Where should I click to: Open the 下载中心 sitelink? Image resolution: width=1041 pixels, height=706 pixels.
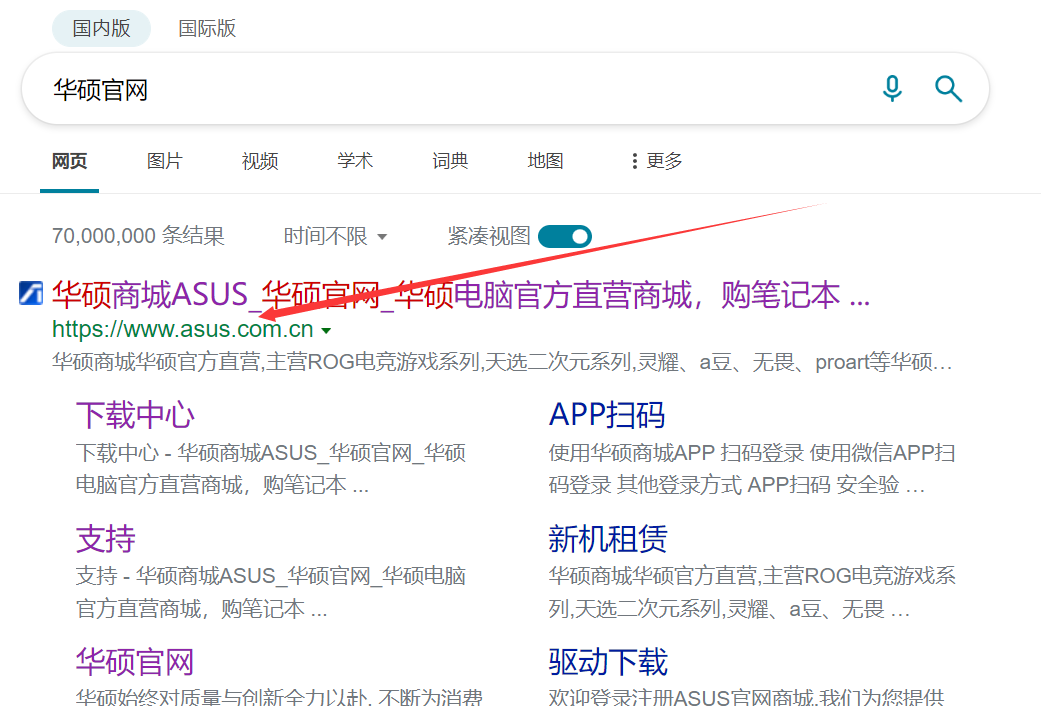point(135,415)
